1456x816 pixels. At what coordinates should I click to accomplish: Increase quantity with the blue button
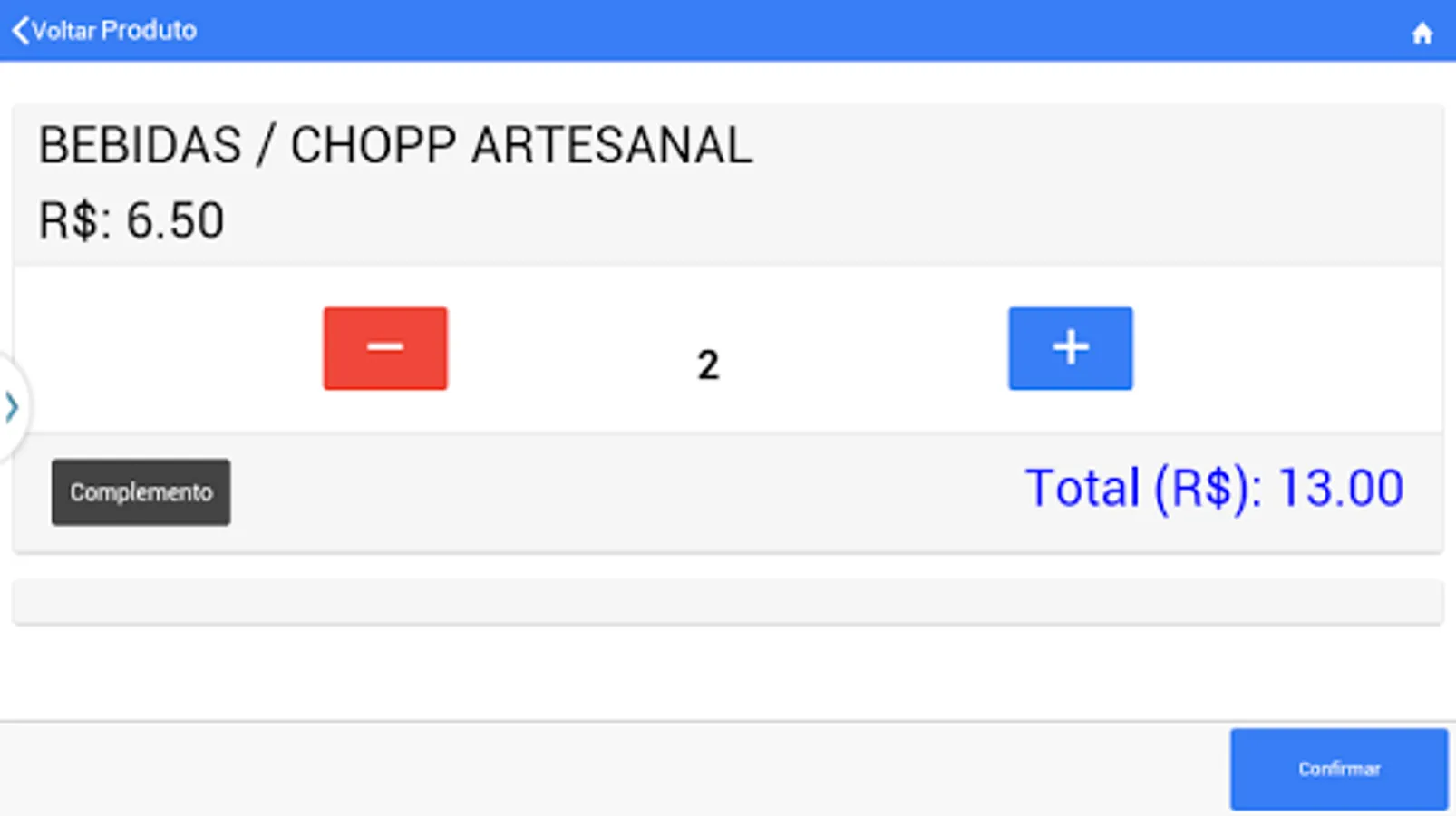[x=1070, y=348]
